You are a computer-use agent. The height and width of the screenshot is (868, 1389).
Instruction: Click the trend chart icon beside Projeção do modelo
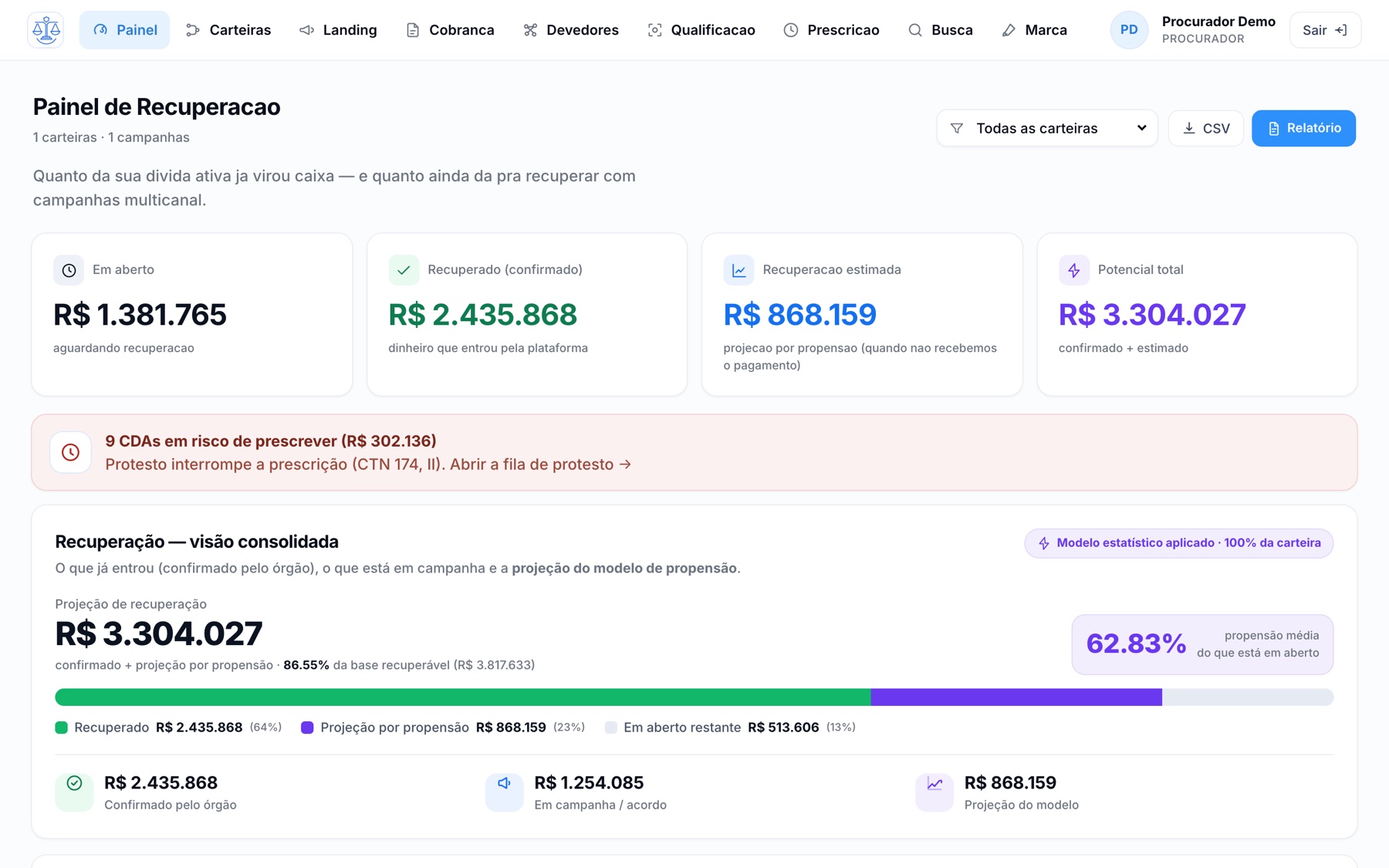[934, 792]
